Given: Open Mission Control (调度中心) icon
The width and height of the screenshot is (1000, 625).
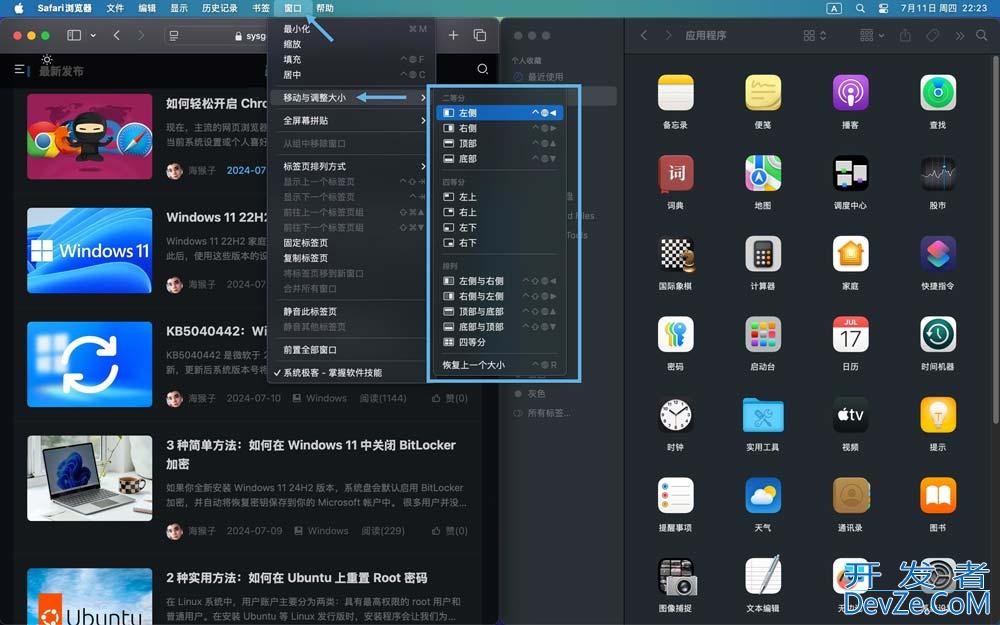Looking at the screenshot, I should click(x=850, y=173).
